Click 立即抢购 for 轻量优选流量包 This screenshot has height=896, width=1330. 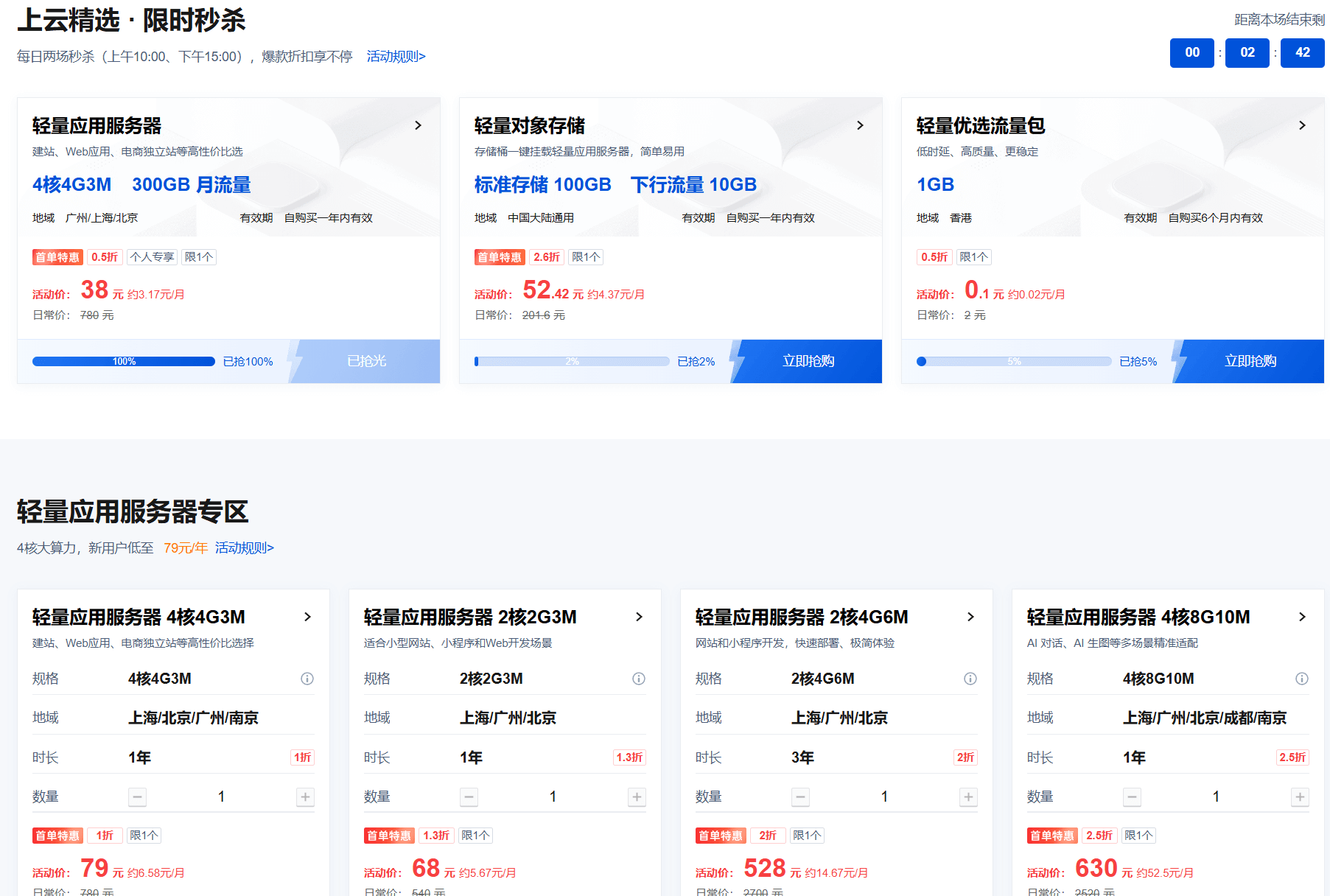pyautogui.click(x=1250, y=361)
